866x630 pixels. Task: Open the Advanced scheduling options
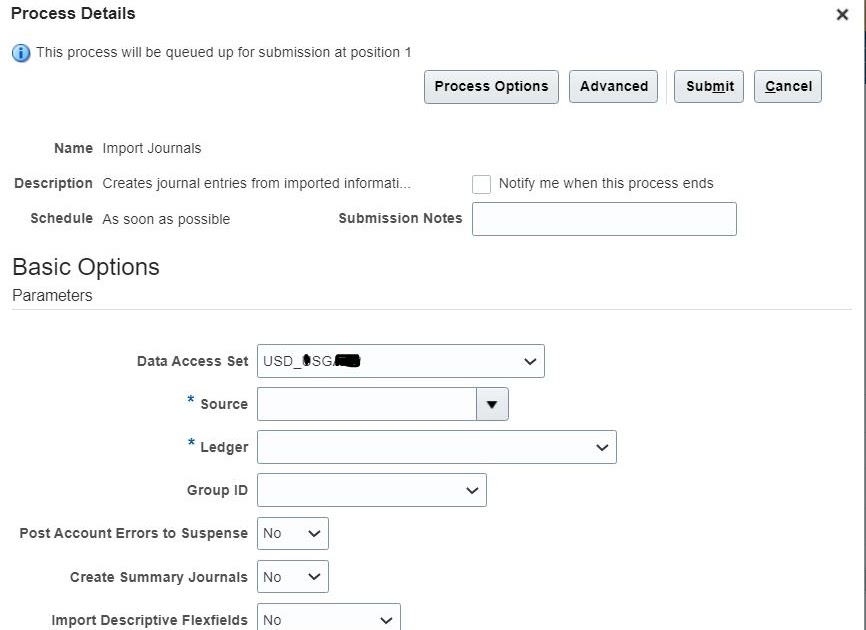[x=613, y=86]
